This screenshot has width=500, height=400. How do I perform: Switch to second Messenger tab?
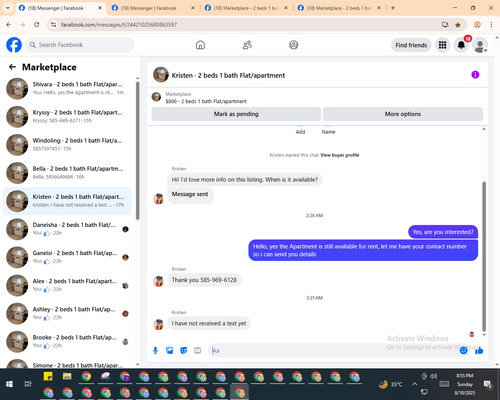pyautogui.click(x=153, y=8)
